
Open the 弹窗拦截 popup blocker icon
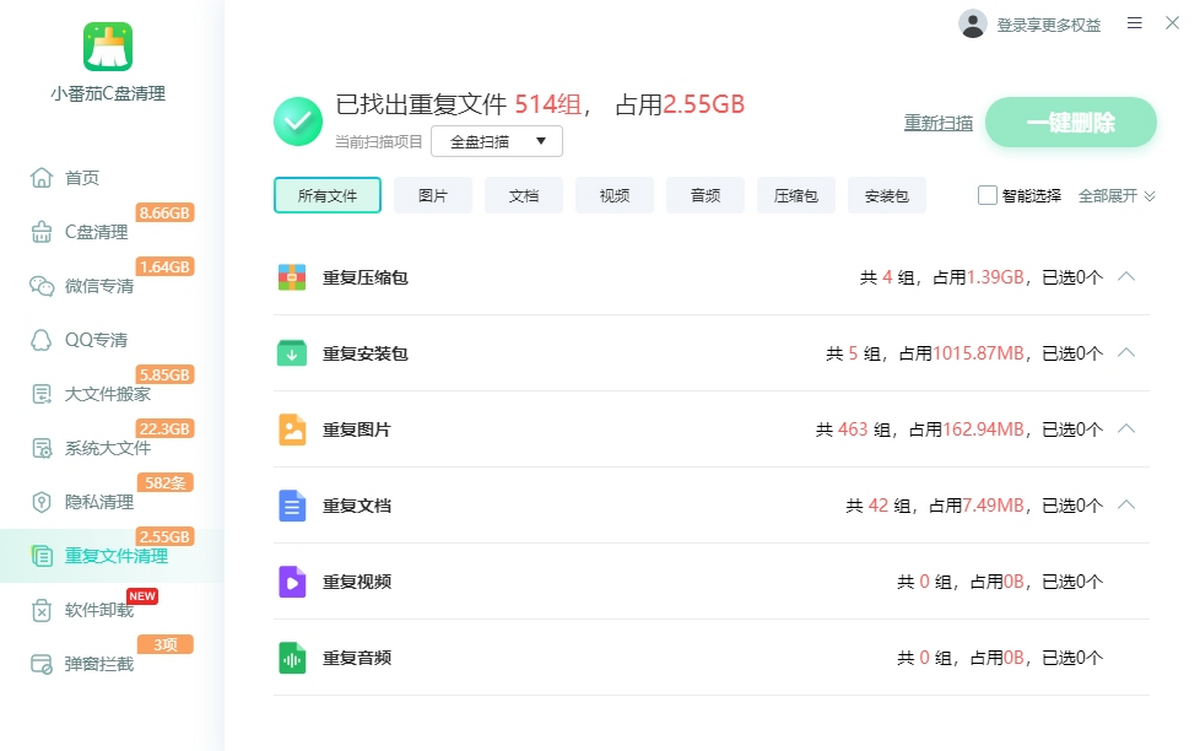[x=40, y=664]
